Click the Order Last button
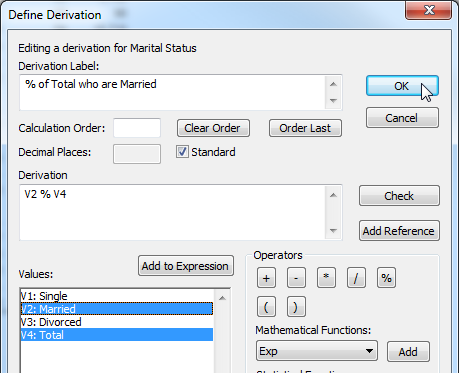Image resolution: width=459 pixels, height=373 pixels. click(305, 128)
